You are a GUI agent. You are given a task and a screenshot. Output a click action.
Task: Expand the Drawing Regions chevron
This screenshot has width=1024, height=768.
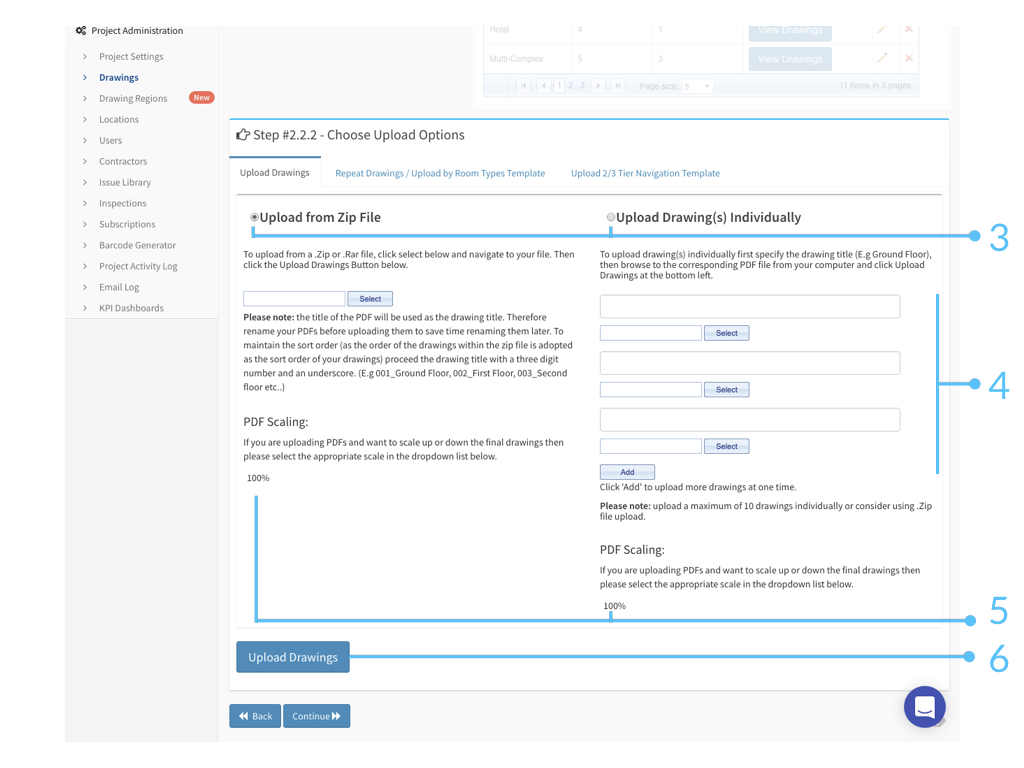tap(85, 99)
